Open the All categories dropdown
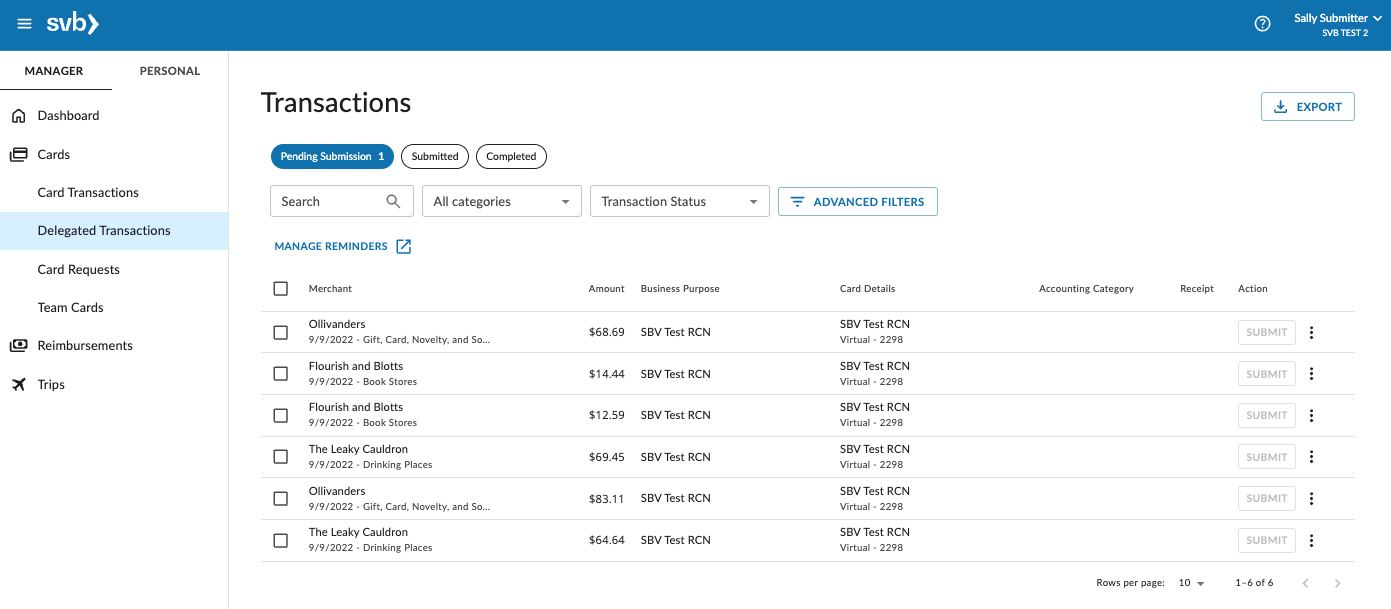Viewport: 1391px width, 609px height. (502, 201)
